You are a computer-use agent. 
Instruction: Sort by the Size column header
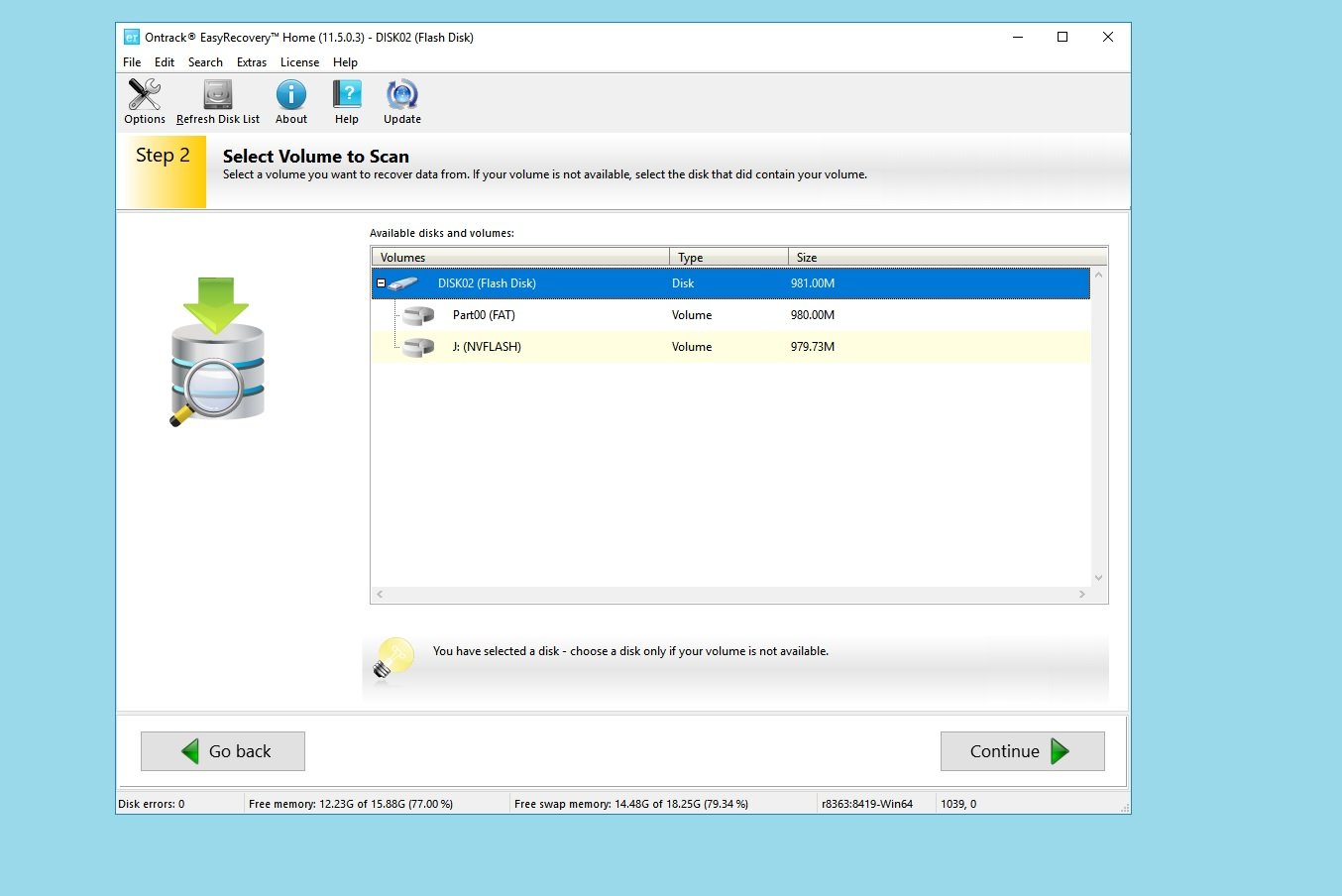pyautogui.click(x=948, y=257)
